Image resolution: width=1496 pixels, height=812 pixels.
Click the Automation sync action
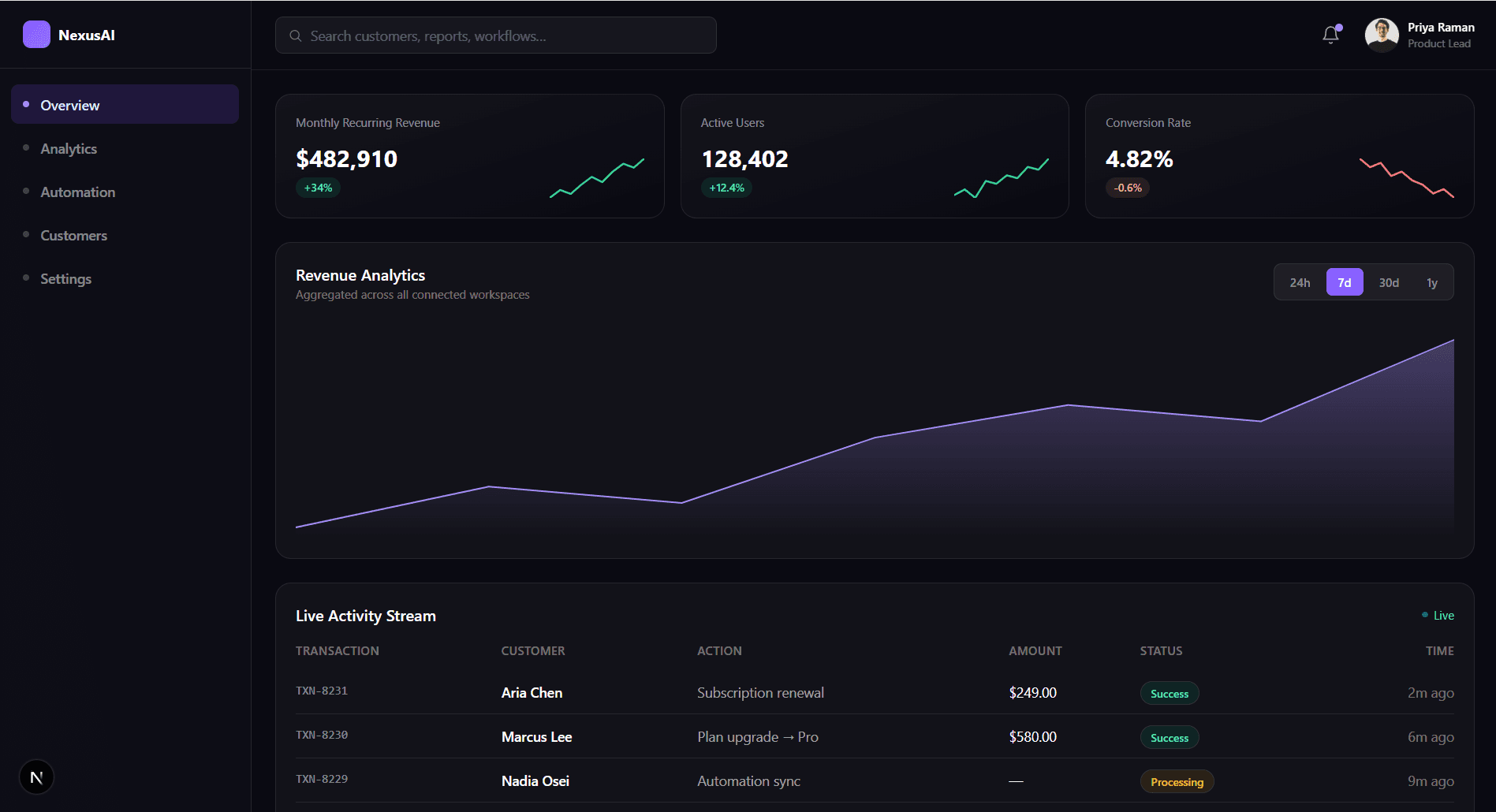(x=748, y=781)
